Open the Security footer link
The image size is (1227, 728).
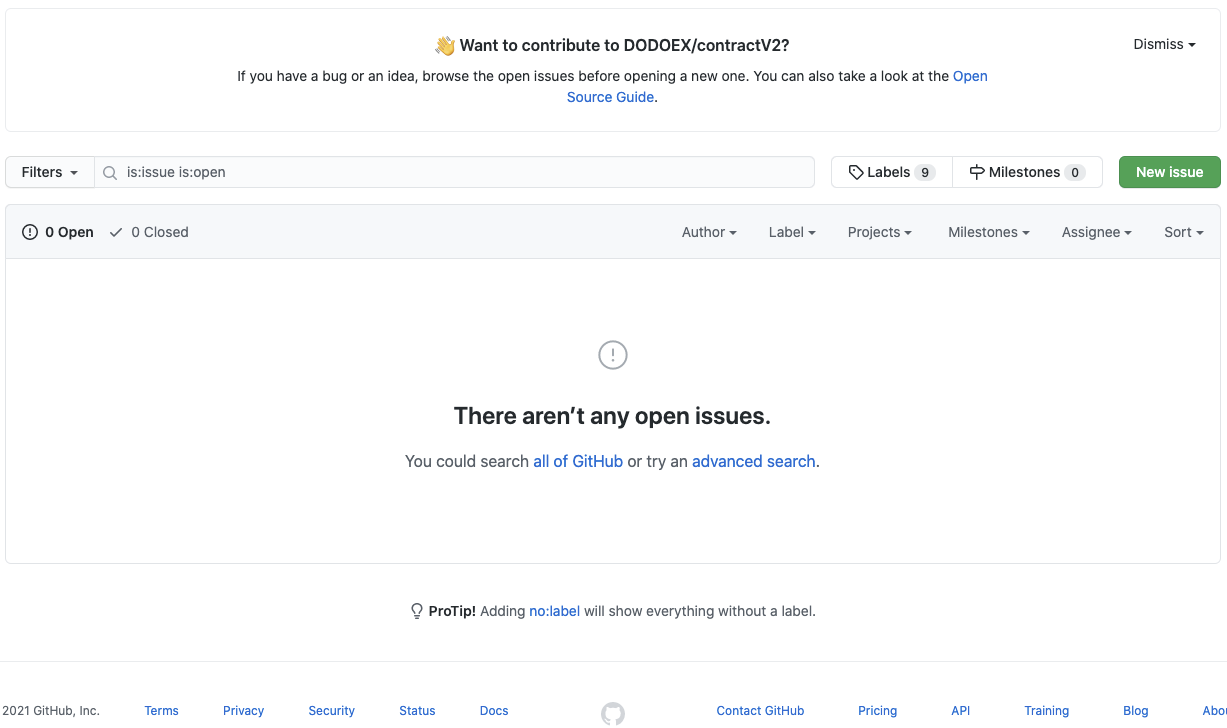[x=331, y=711]
